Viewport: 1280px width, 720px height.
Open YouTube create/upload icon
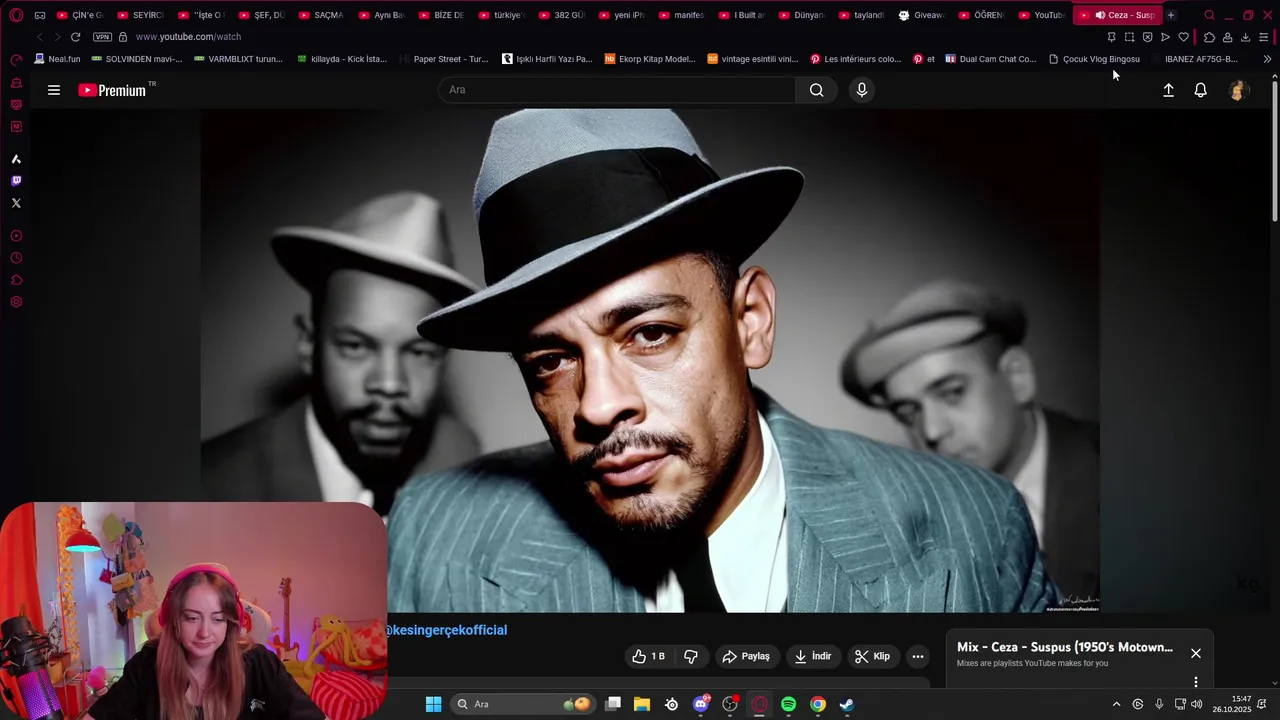click(x=1168, y=90)
